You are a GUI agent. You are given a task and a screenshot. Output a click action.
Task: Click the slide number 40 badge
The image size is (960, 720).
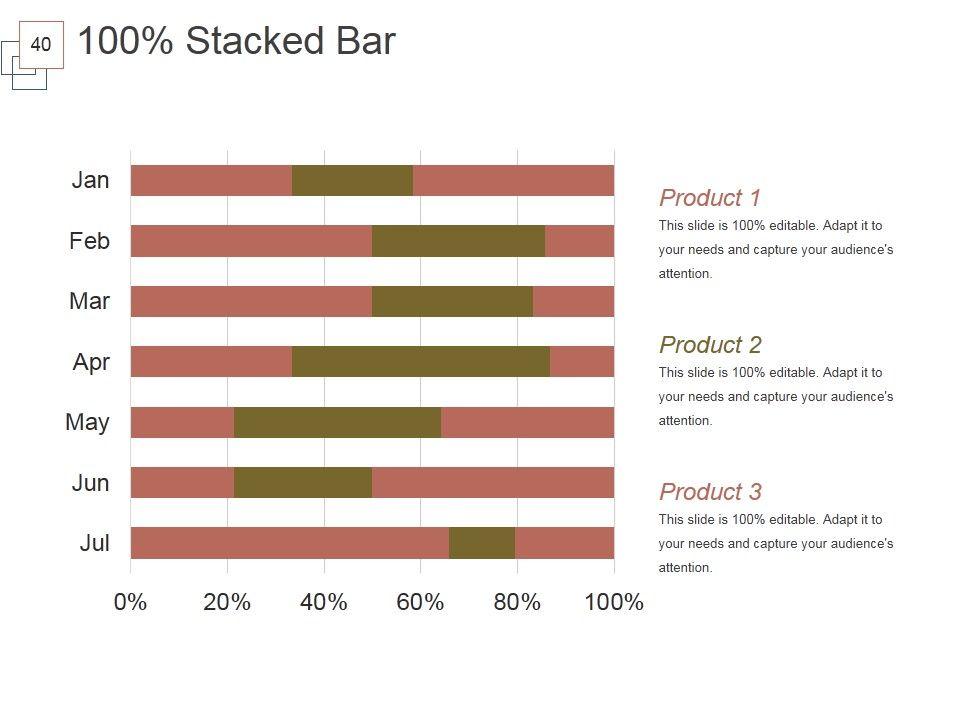click(x=41, y=45)
